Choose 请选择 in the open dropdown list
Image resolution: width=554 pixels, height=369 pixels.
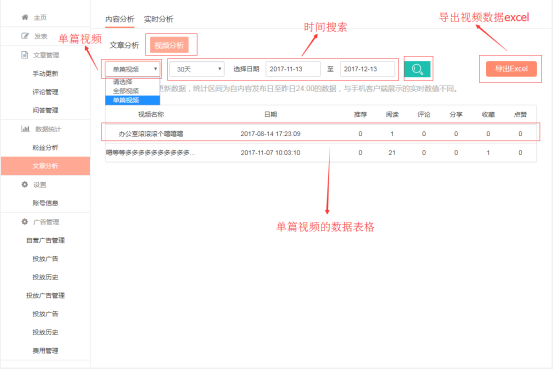[x=132, y=82]
